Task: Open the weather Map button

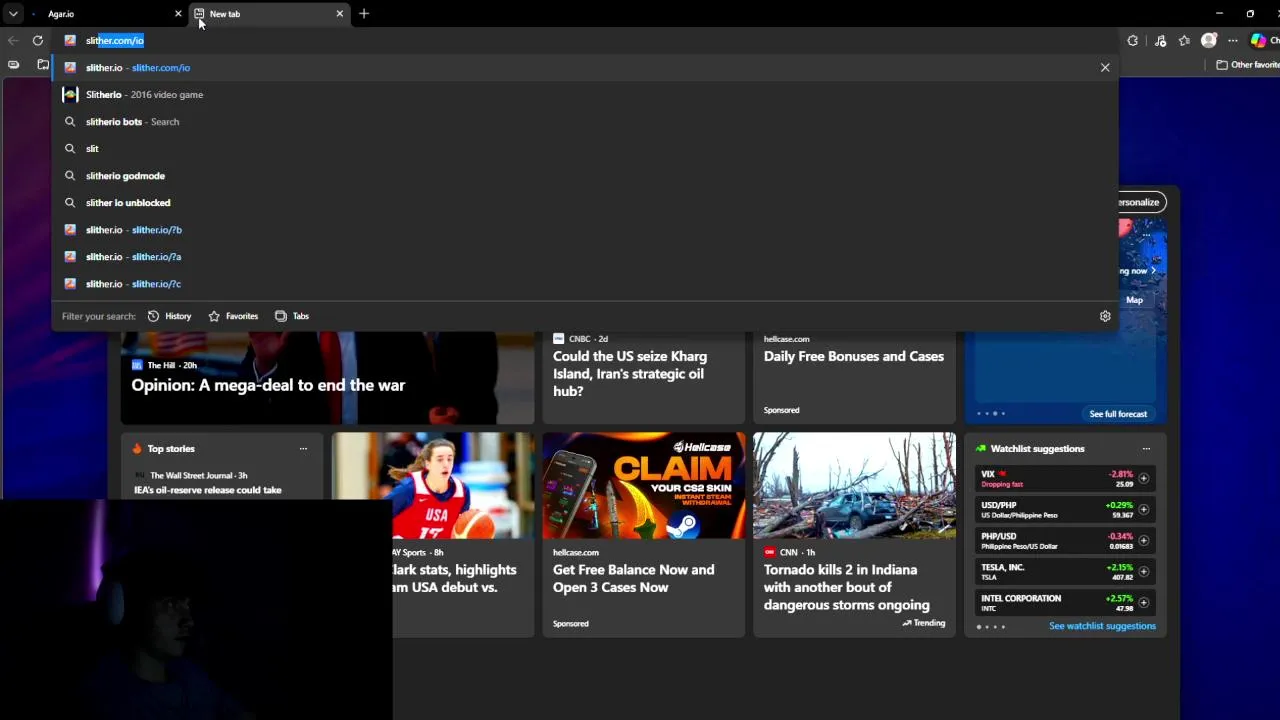Action: 1134,300
